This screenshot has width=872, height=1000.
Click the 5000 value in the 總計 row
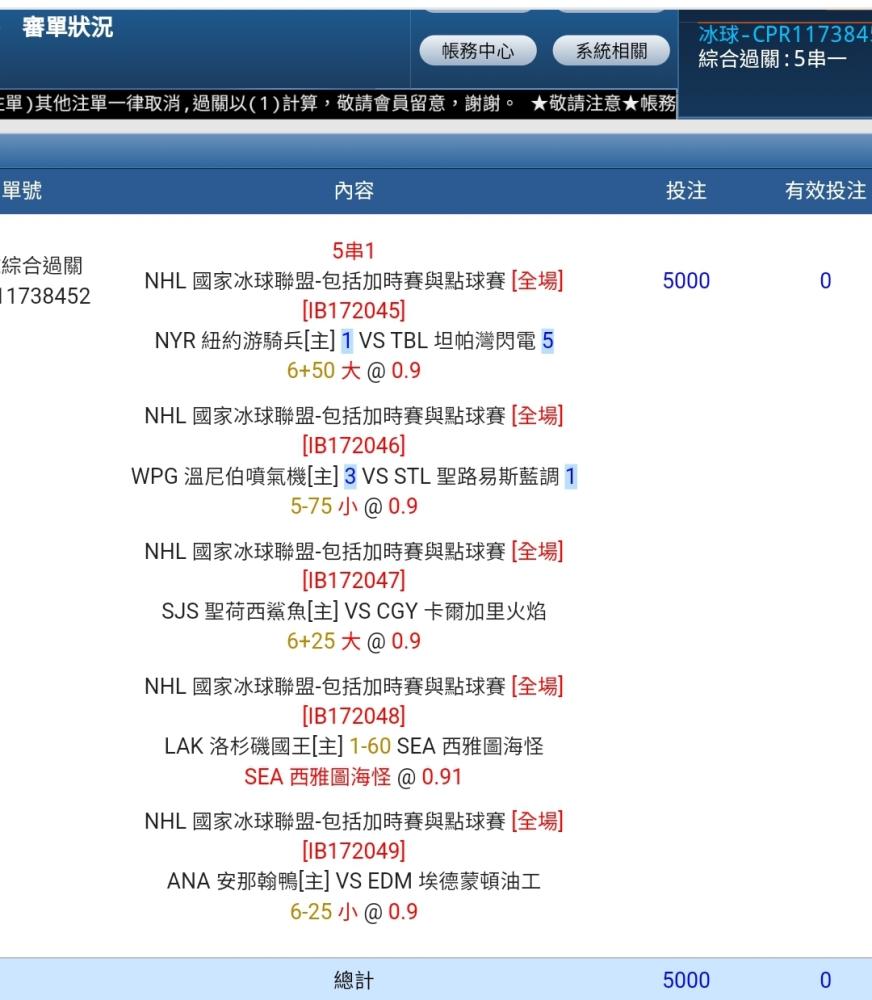tap(686, 980)
